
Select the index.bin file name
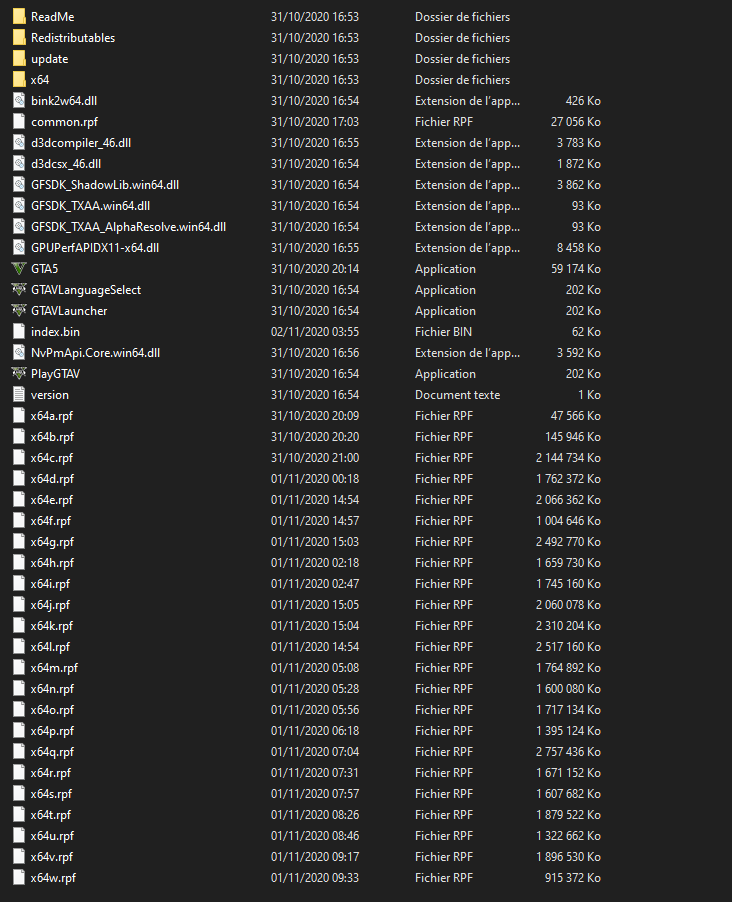[55, 331]
